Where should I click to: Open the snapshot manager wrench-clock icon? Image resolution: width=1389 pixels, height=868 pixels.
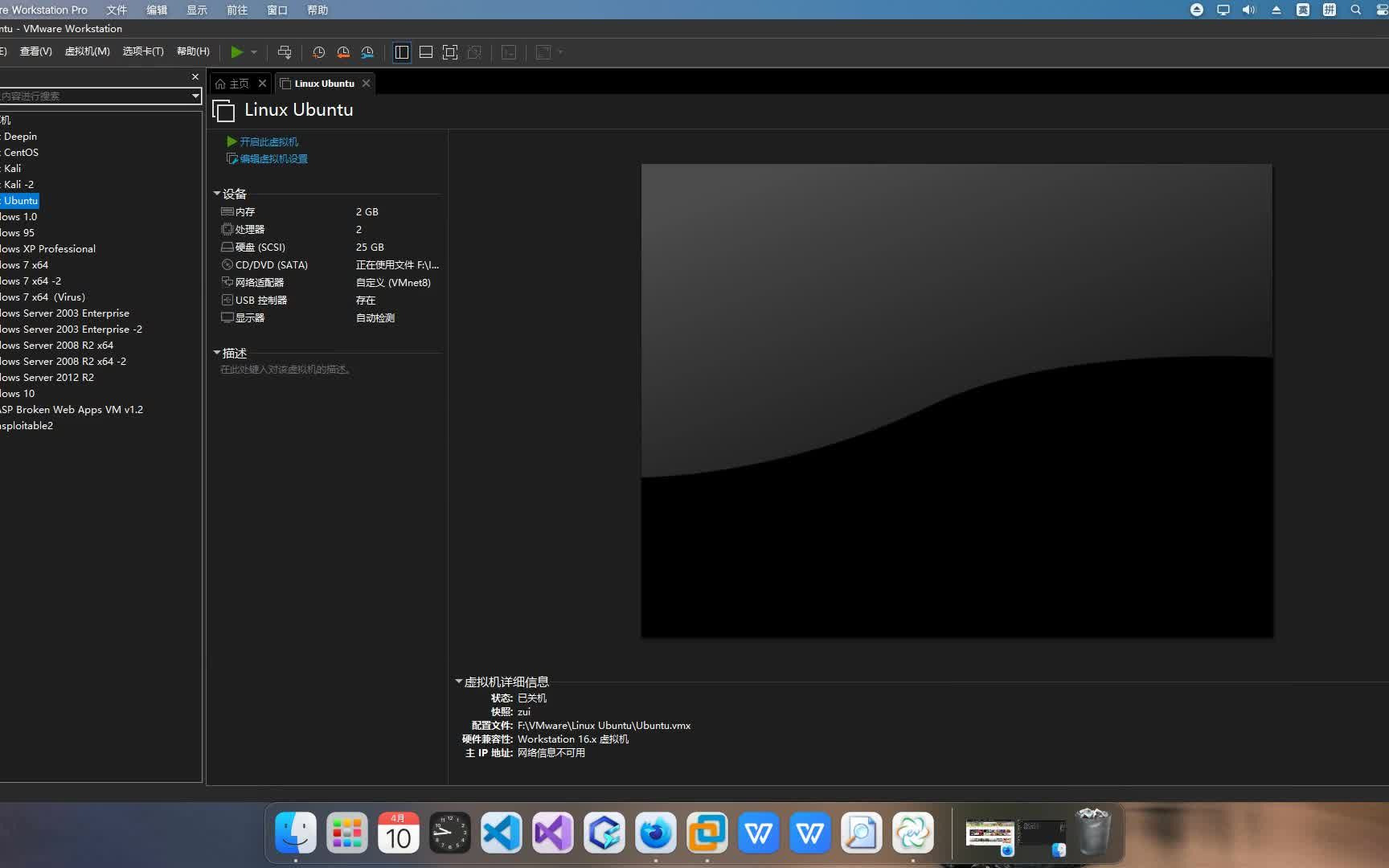[367, 52]
